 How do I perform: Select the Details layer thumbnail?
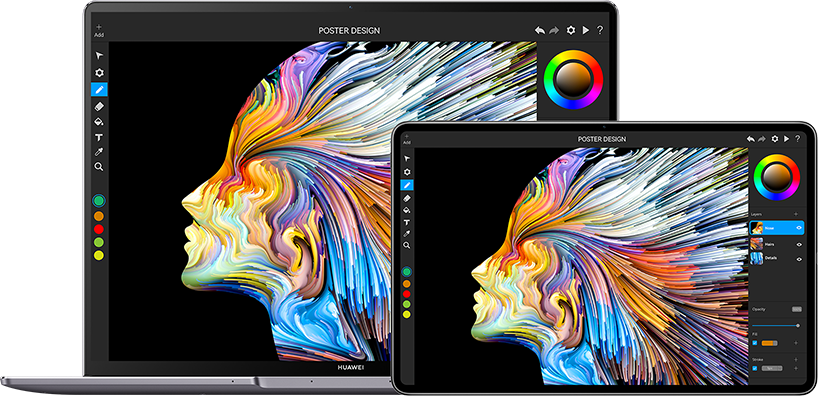click(757, 258)
